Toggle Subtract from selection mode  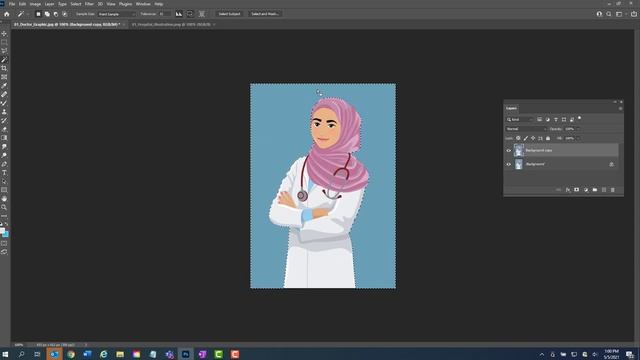tap(56, 14)
